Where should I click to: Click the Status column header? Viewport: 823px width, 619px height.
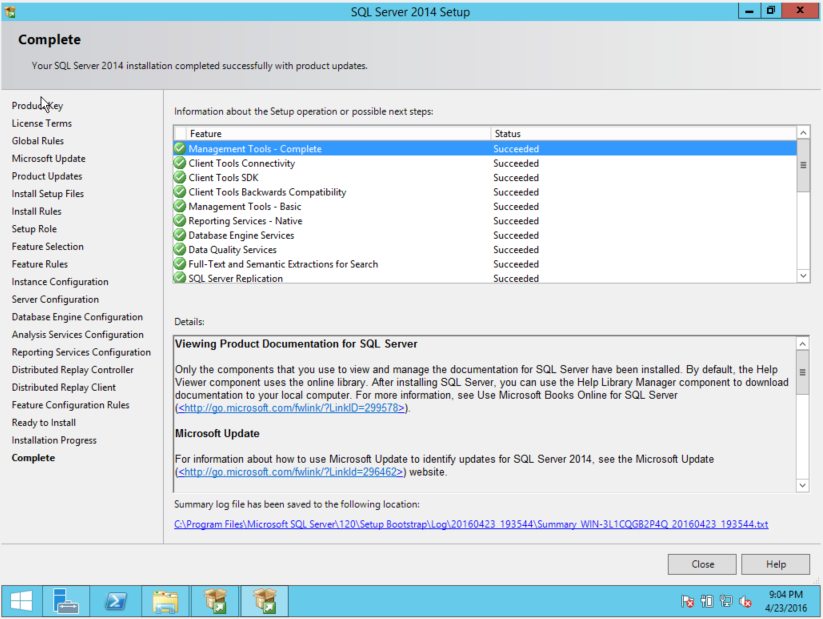click(x=640, y=133)
